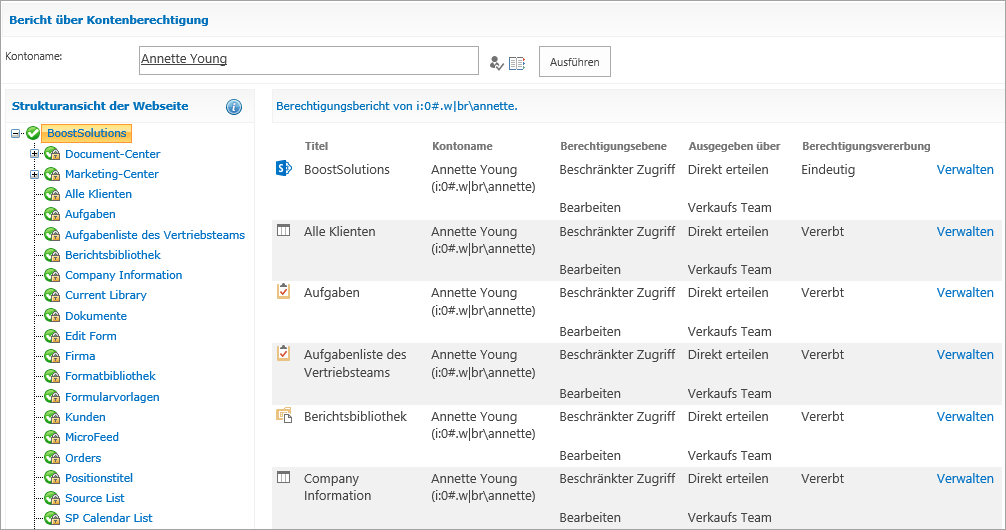The image size is (1006, 530).
Task: Select Marketing-Center in the tree
Action: (112, 174)
